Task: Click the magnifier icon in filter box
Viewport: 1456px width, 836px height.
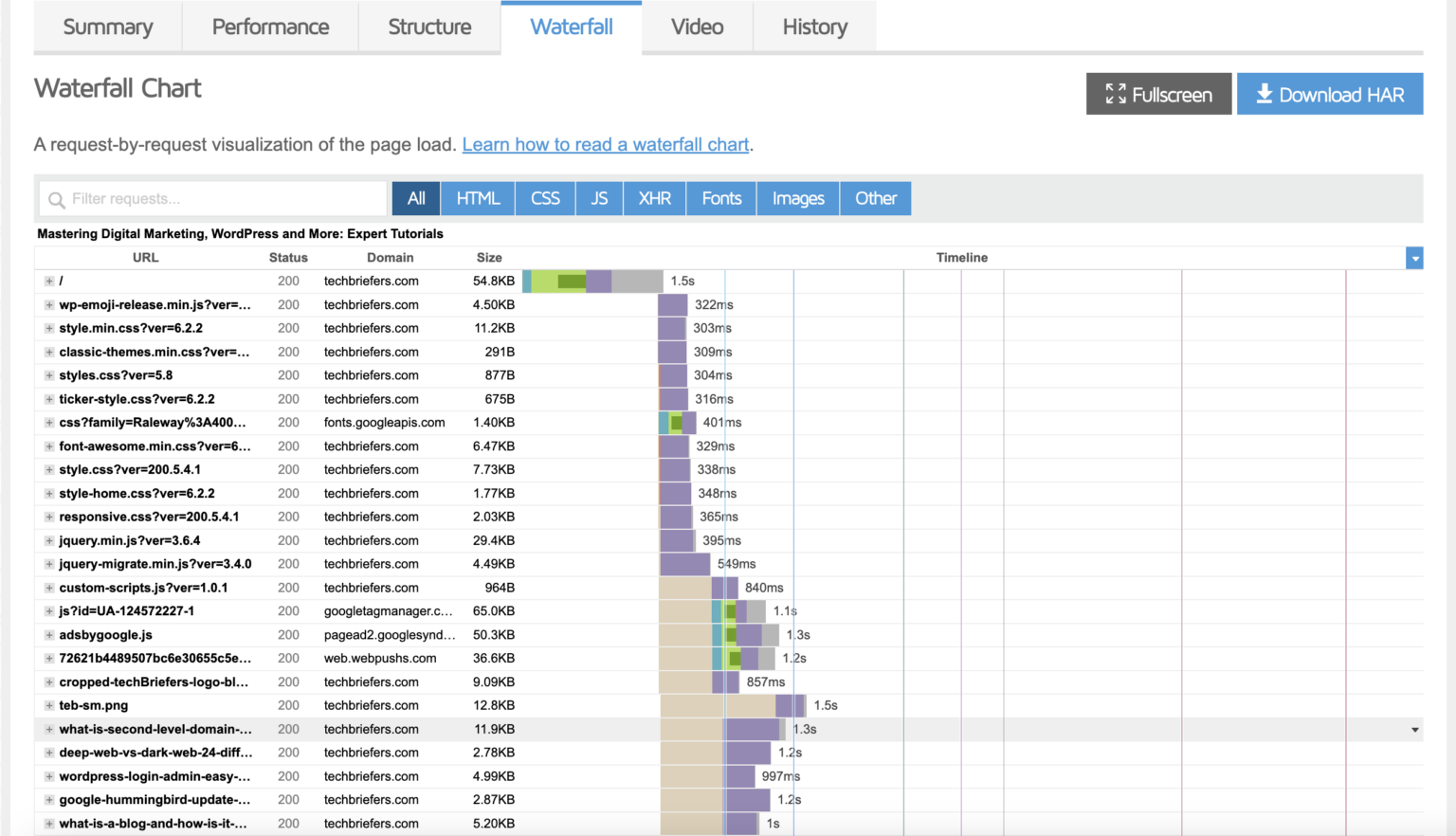Action: point(57,199)
